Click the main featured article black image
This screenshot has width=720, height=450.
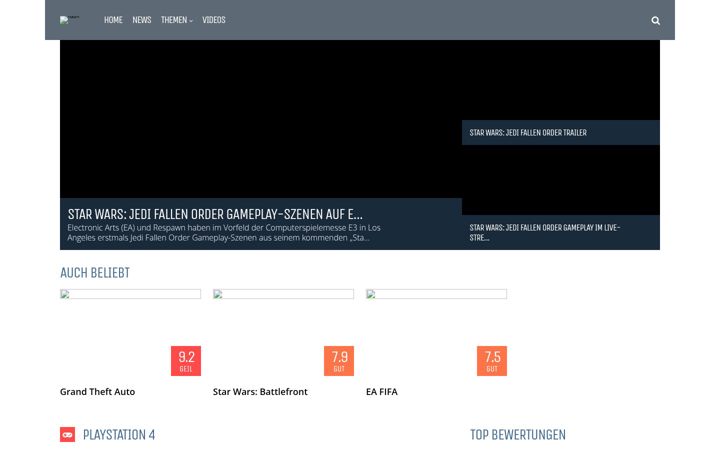261,119
